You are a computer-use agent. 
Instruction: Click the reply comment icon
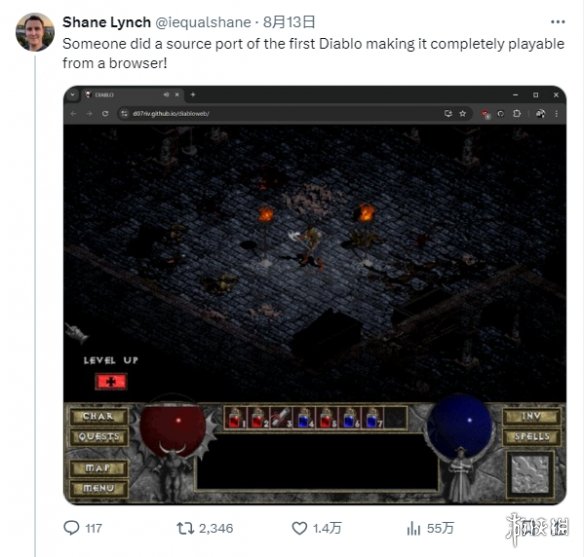click(71, 528)
